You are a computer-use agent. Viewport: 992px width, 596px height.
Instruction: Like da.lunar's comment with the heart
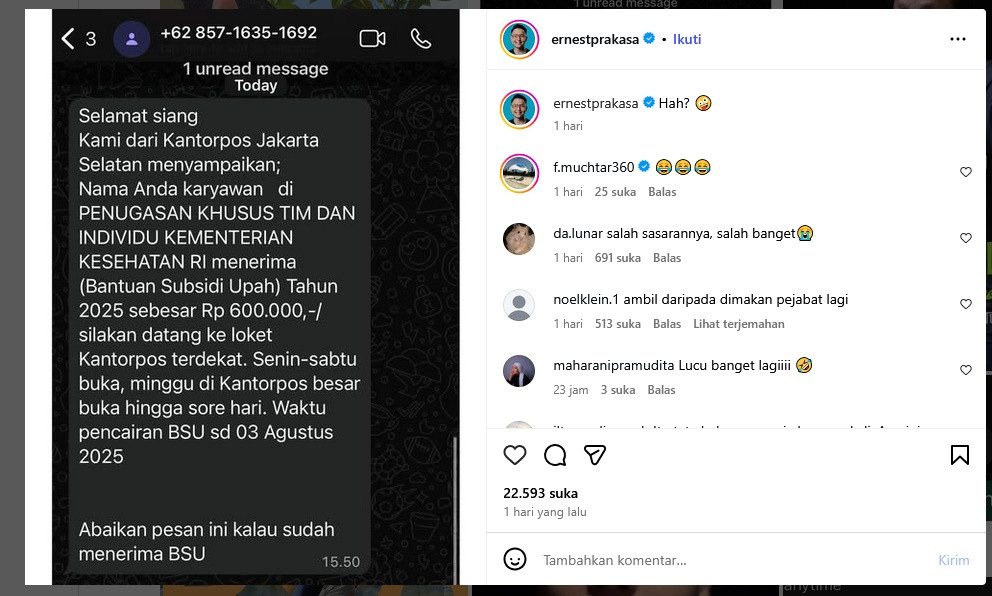(965, 238)
